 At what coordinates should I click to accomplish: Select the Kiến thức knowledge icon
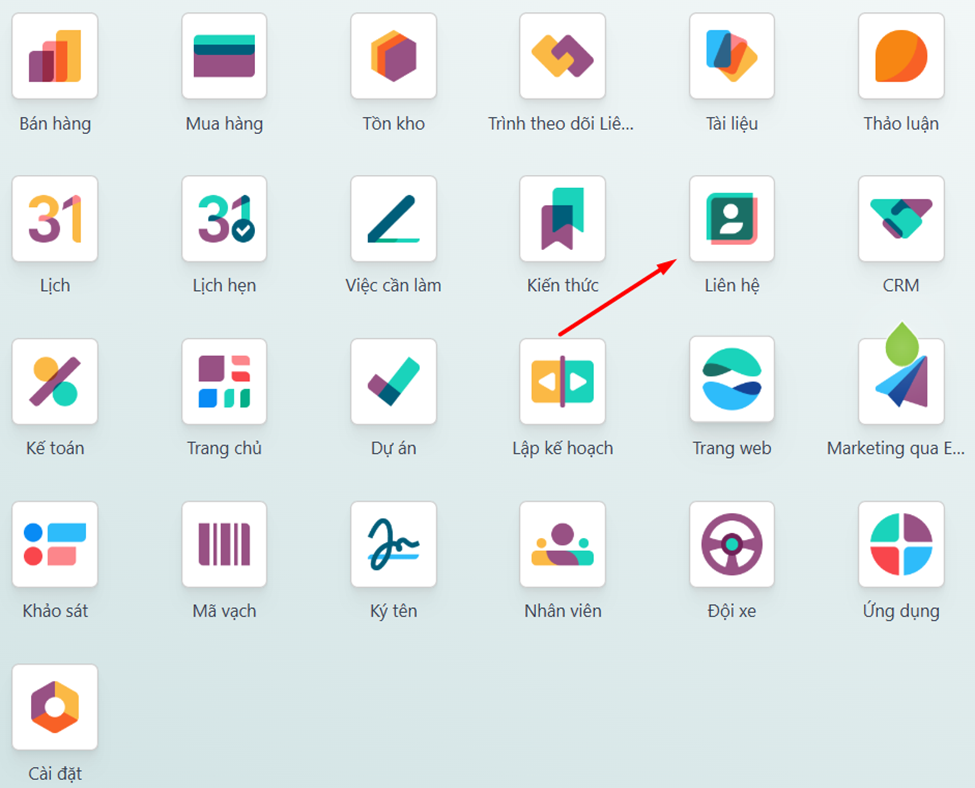click(x=562, y=219)
